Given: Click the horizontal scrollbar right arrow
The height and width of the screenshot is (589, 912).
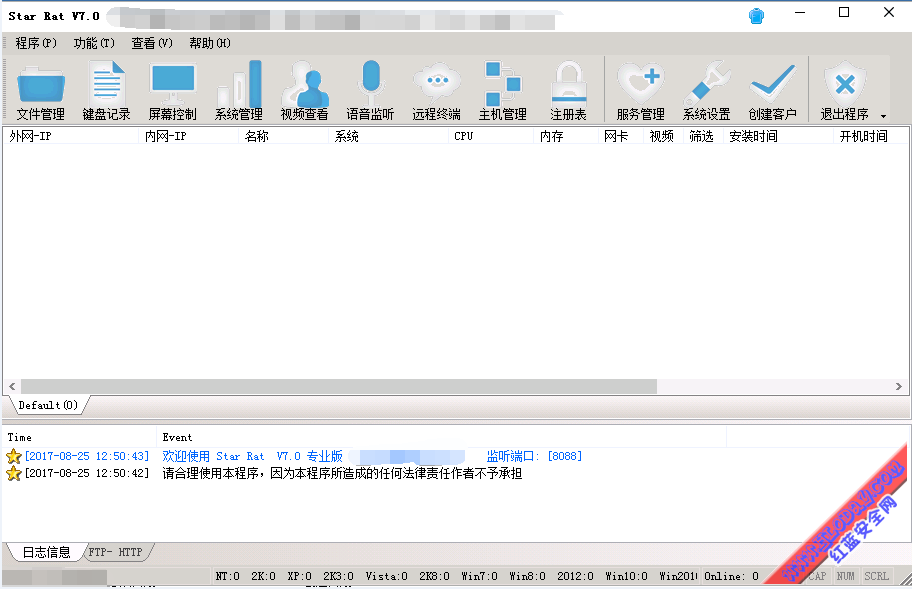Looking at the screenshot, I should pos(899,387).
